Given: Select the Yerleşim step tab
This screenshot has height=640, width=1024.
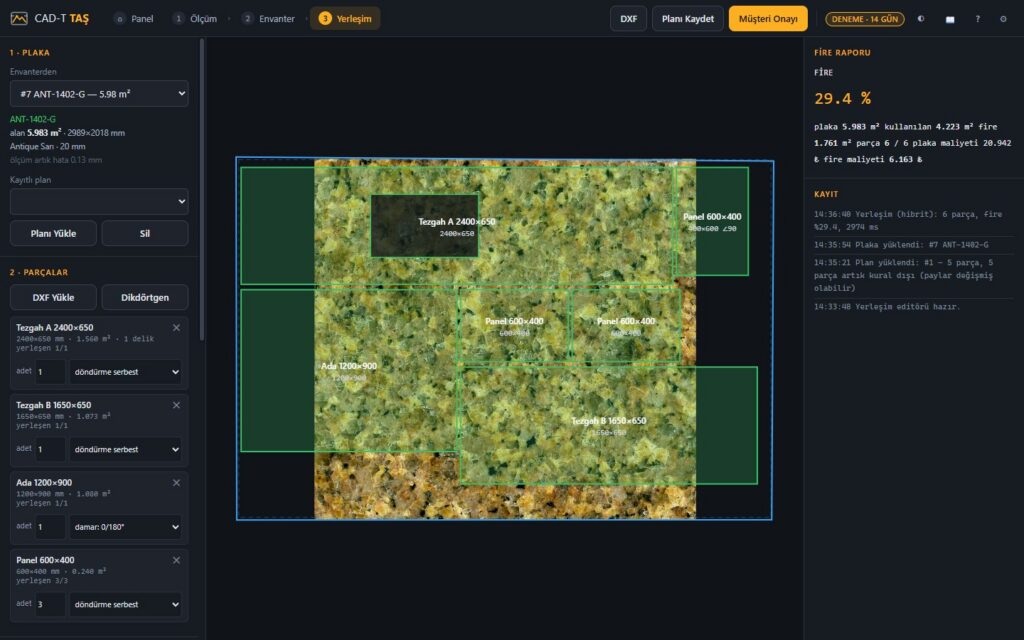Looking at the screenshot, I should click(345, 18).
